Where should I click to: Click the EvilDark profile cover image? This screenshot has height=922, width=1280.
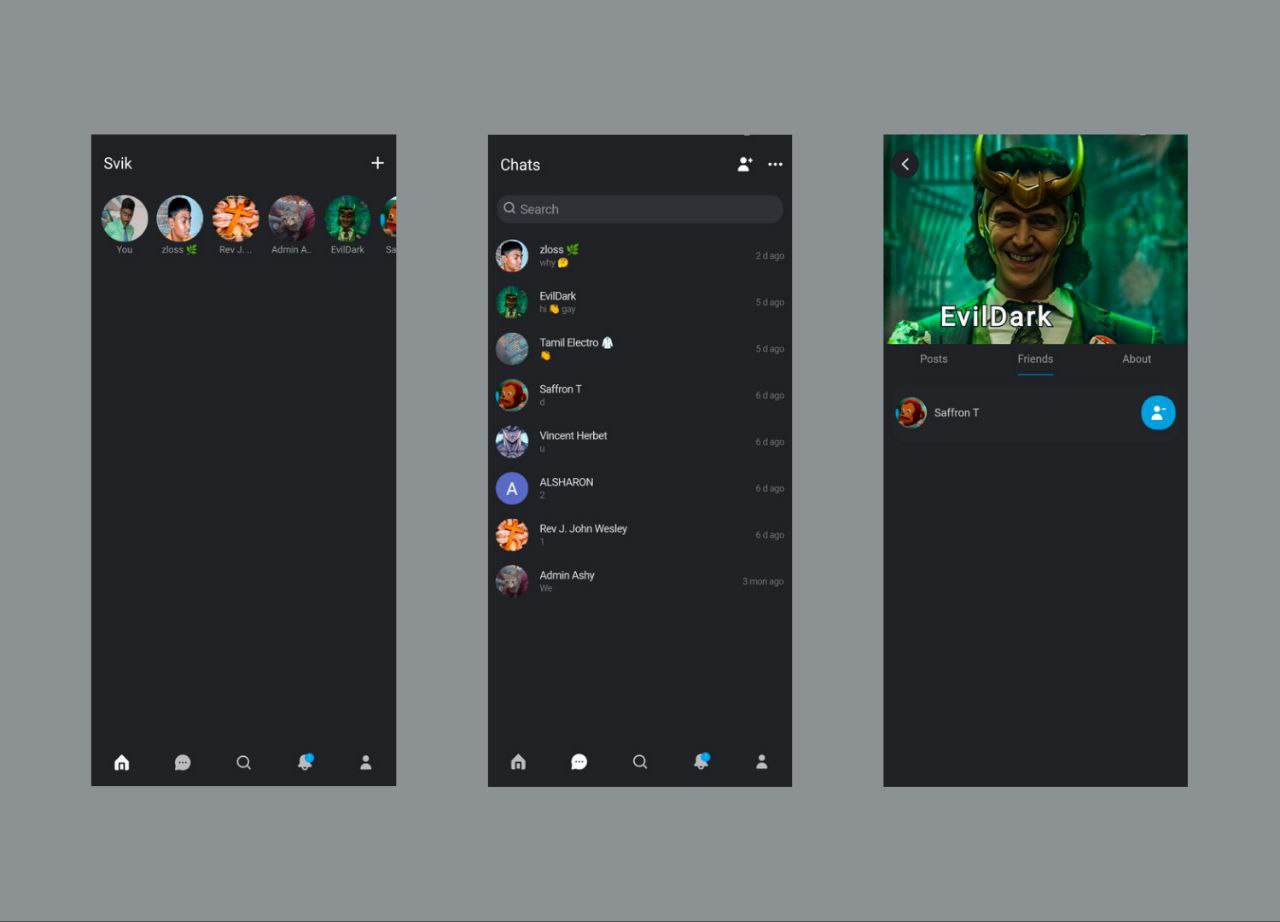(1035, 240)
